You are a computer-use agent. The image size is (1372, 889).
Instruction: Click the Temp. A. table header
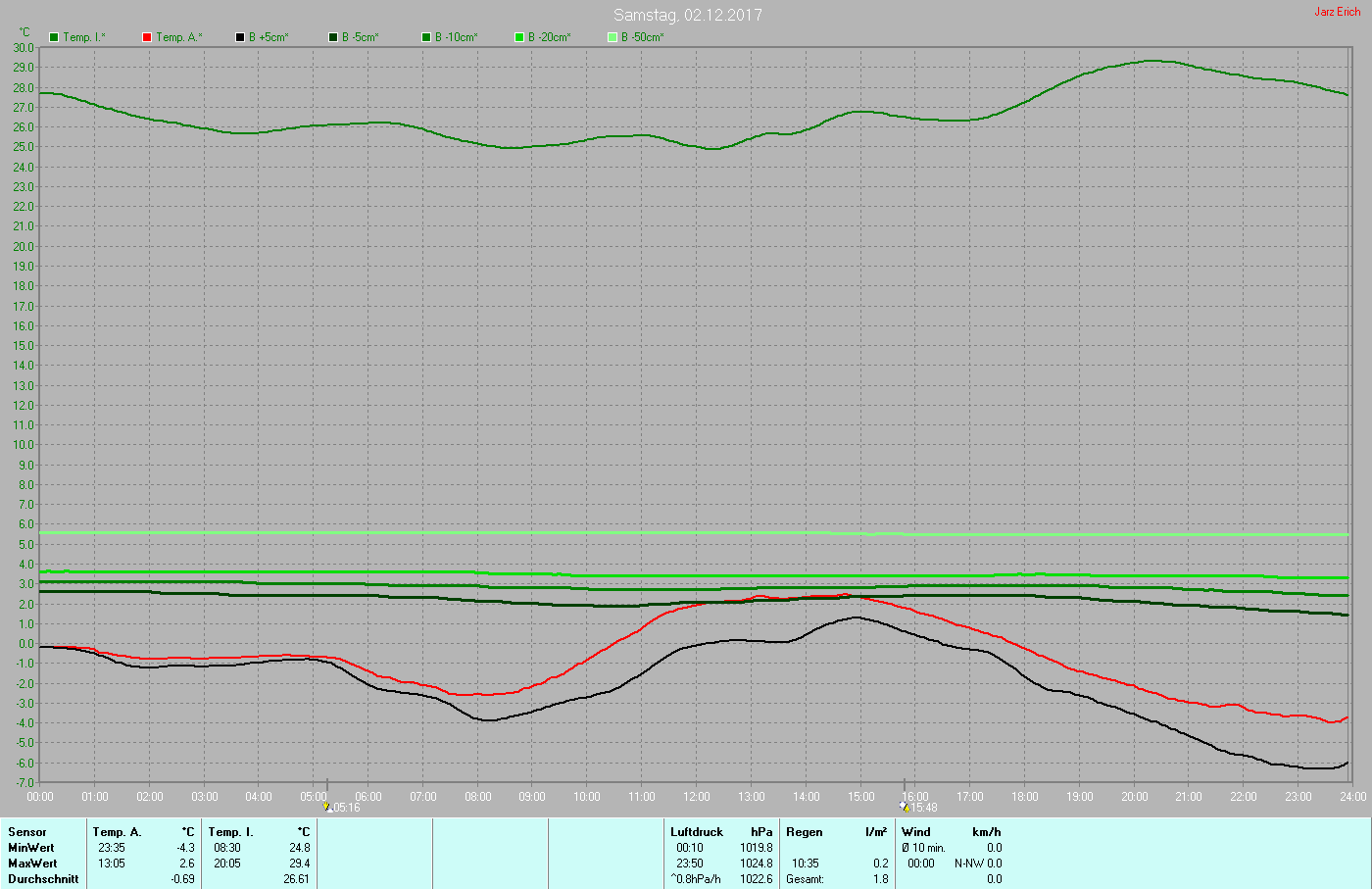[117, 832]
